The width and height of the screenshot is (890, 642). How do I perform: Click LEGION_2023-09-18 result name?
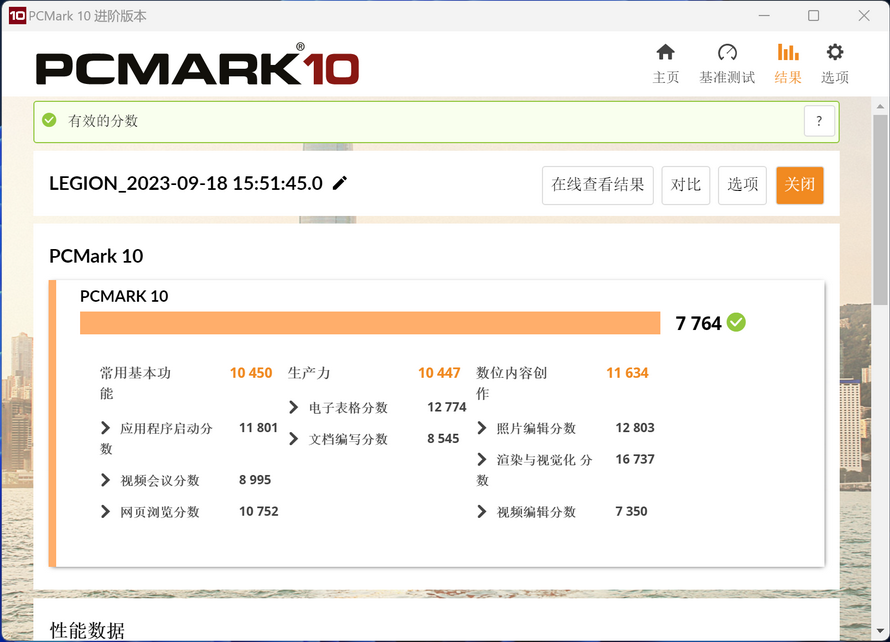click(x=186, y=183)
